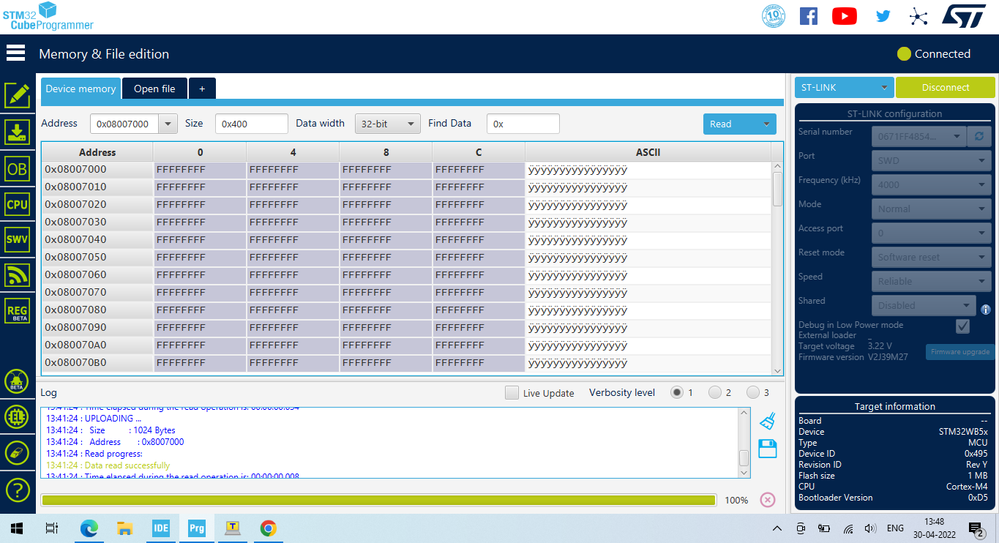Open Option Bytes OB panel
This screenshot has width=999, height=543.
coord(17,169)
